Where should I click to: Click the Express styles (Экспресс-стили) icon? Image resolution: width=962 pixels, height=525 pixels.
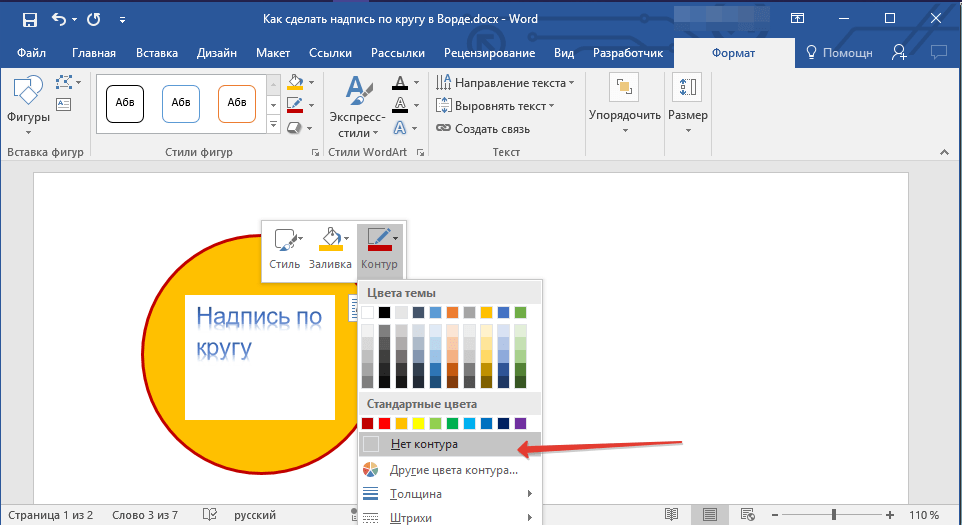click(356, 104)
